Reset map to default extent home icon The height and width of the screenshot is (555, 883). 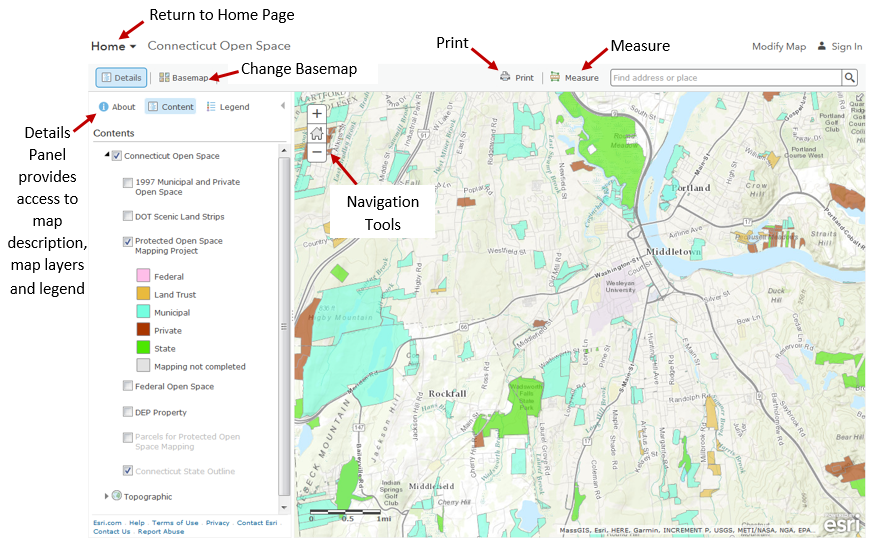pos(317,133)
